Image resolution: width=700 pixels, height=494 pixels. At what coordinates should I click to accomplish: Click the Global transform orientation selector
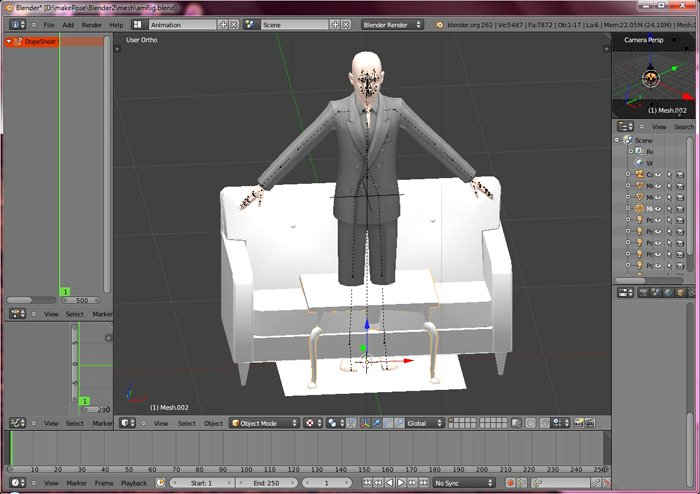tap(425, 423)
